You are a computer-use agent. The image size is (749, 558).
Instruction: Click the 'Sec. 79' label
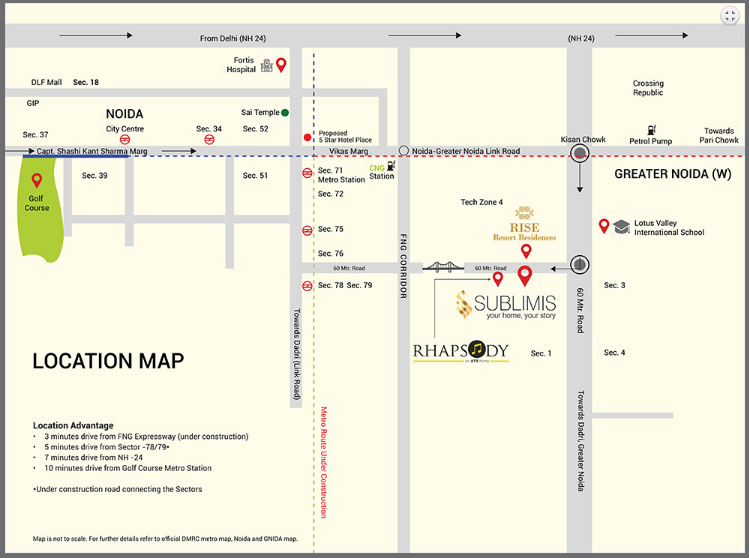tap(359, 285)
